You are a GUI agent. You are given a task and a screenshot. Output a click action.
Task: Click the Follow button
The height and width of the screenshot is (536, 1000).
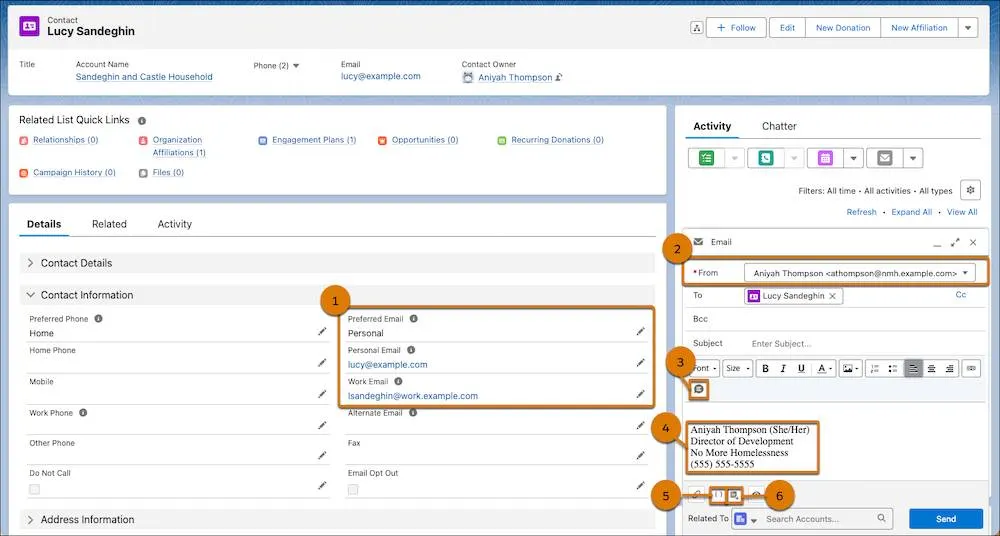pyautogui.click(x=736, y=27)
